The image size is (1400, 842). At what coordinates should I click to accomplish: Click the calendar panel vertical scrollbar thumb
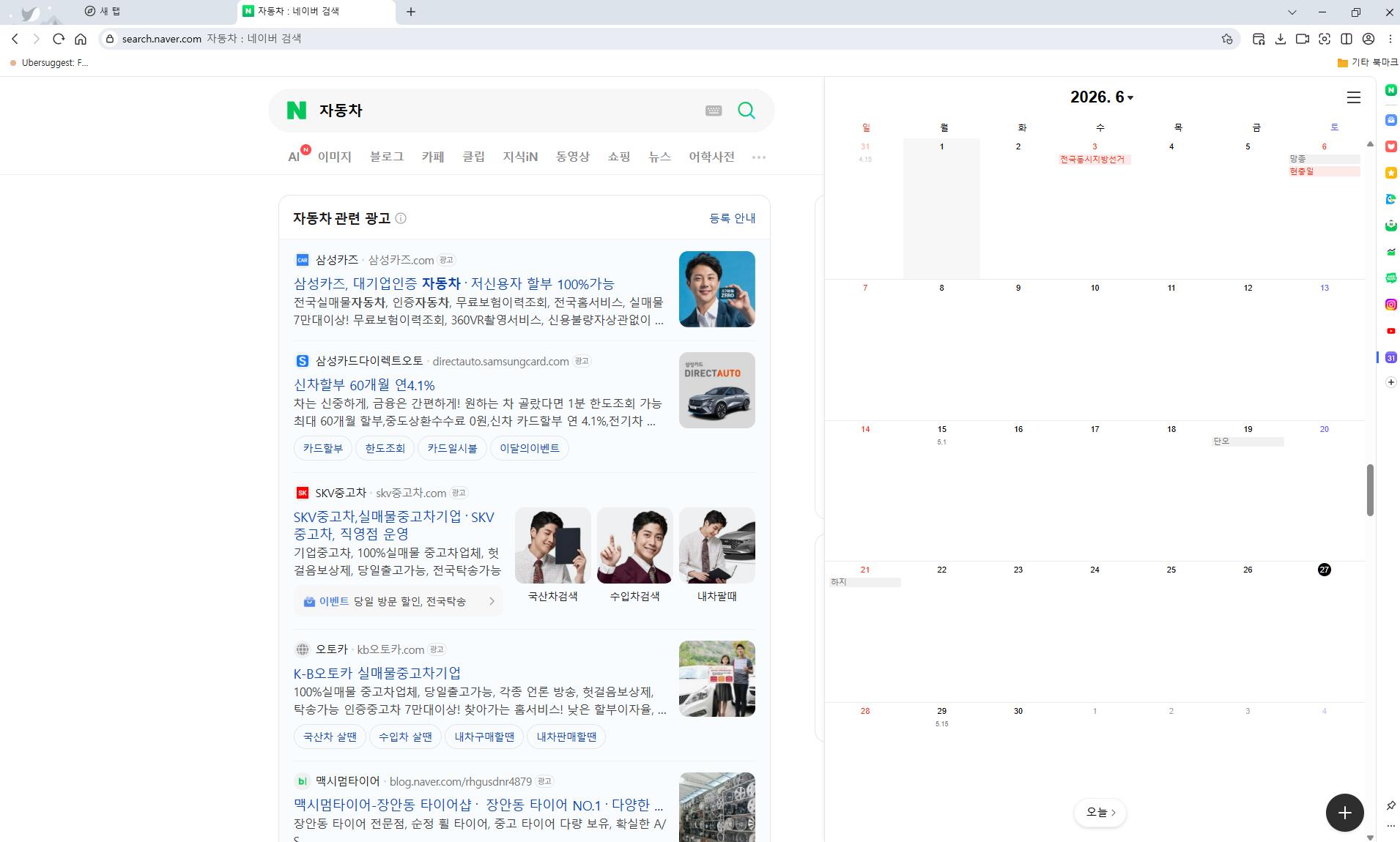[1370, 490]
